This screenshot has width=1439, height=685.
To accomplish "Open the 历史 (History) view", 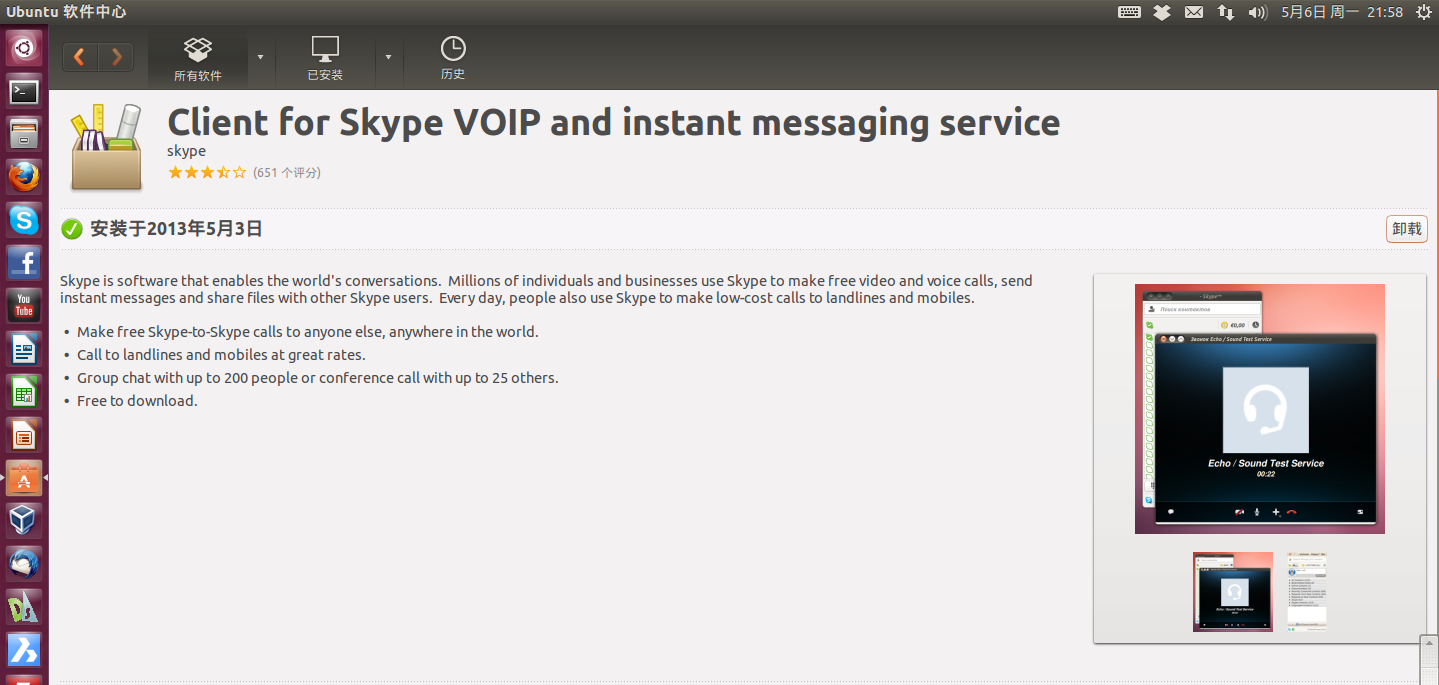I will click(453, 59).
